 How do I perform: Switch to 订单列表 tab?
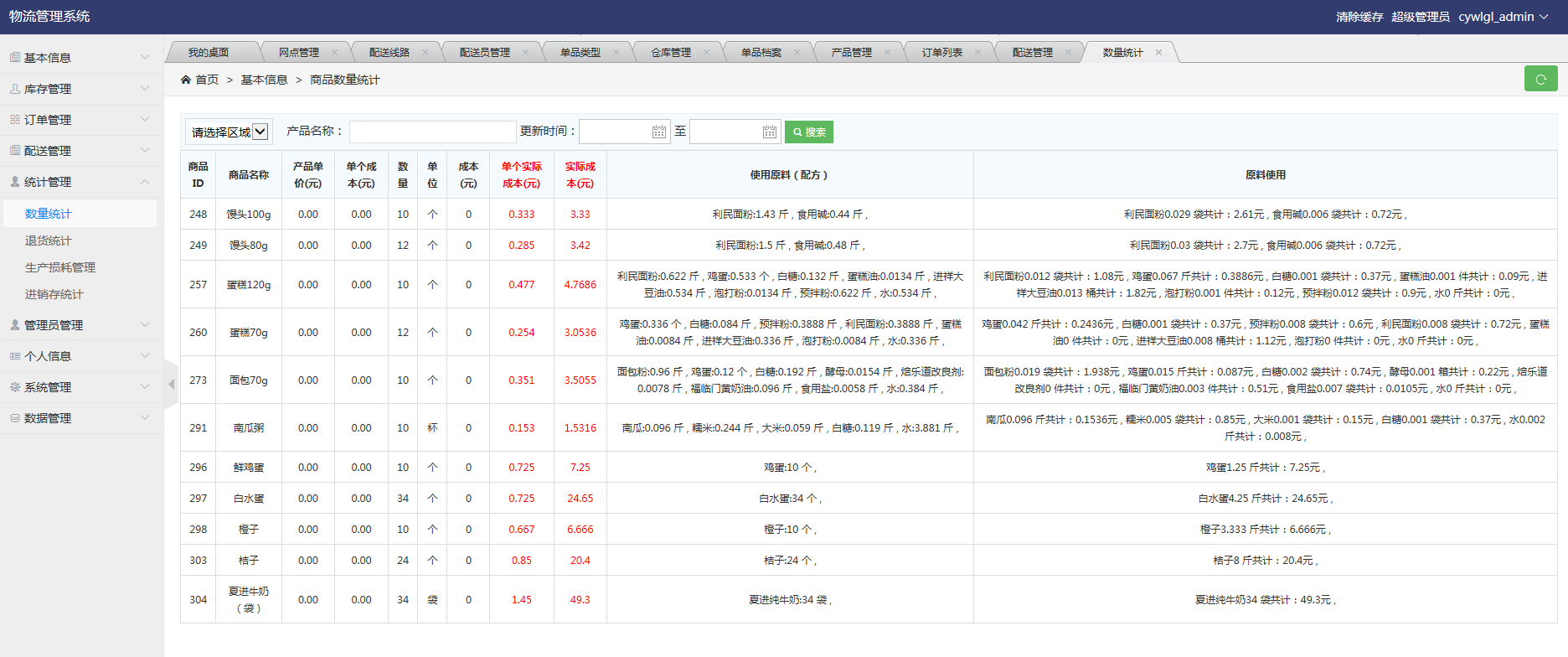coord(942,52)
